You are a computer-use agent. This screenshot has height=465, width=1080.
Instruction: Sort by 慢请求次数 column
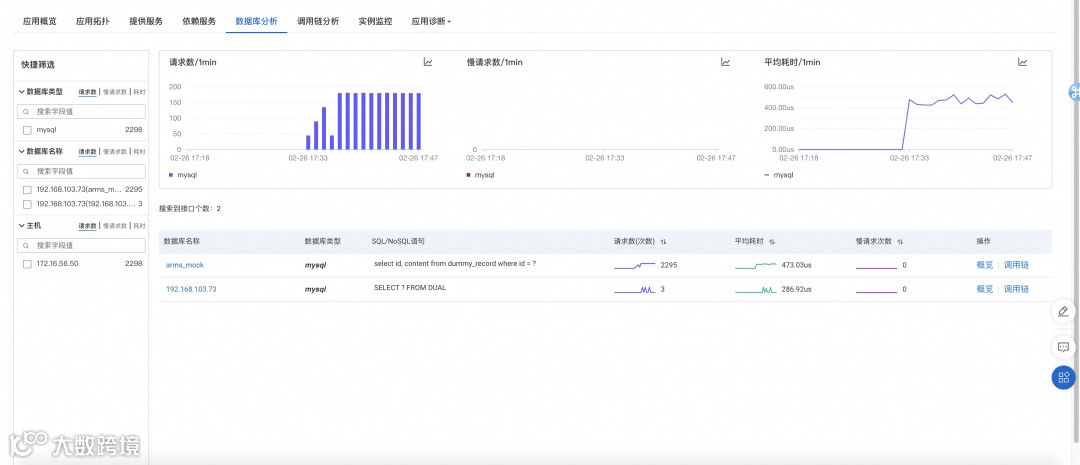tap(900, 242)
